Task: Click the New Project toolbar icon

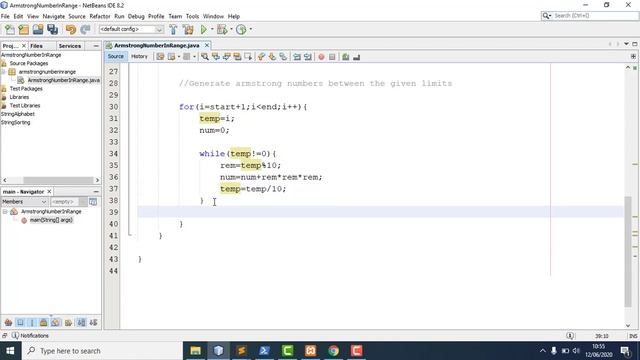Action: (x=24, y=29)
